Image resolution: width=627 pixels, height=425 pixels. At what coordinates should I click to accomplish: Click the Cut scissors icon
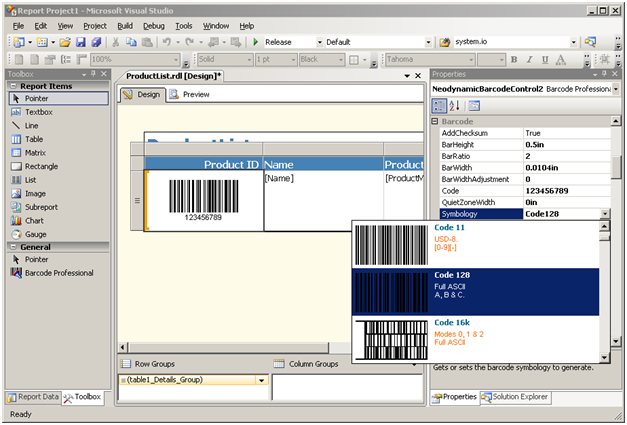click(x=116, y=42)
